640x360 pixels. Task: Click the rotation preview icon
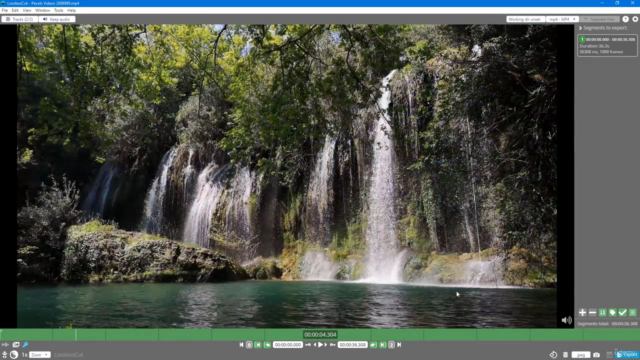coord(553,355)
